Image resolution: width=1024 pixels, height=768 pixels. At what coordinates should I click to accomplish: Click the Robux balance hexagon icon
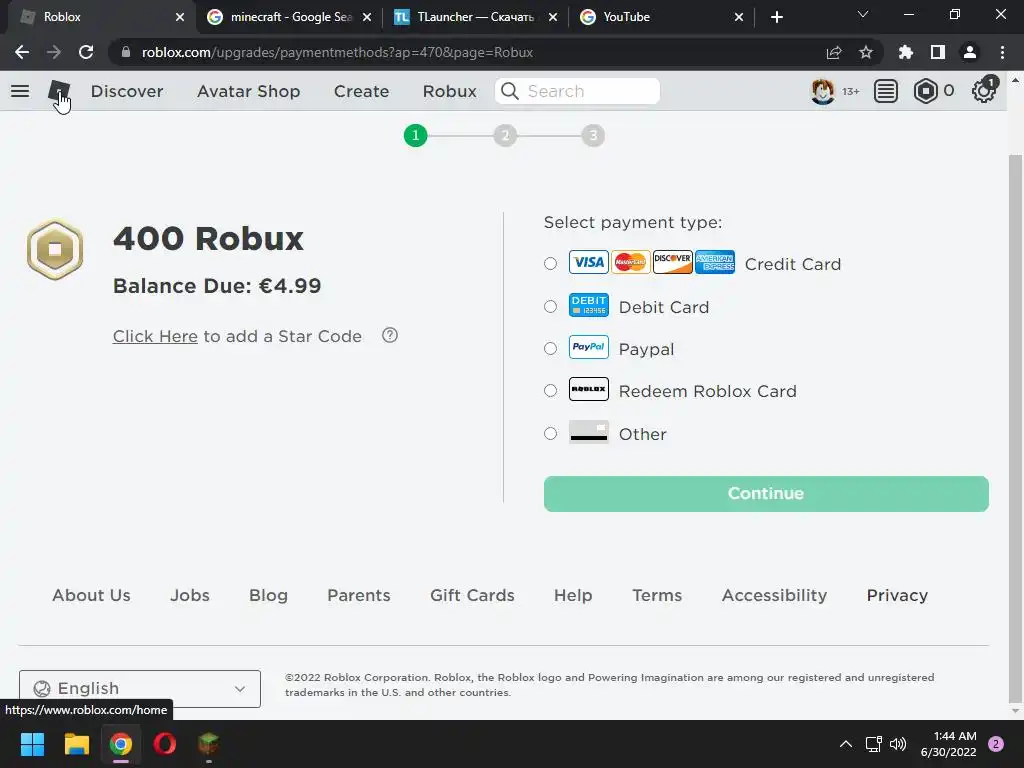tap(925, 91)
